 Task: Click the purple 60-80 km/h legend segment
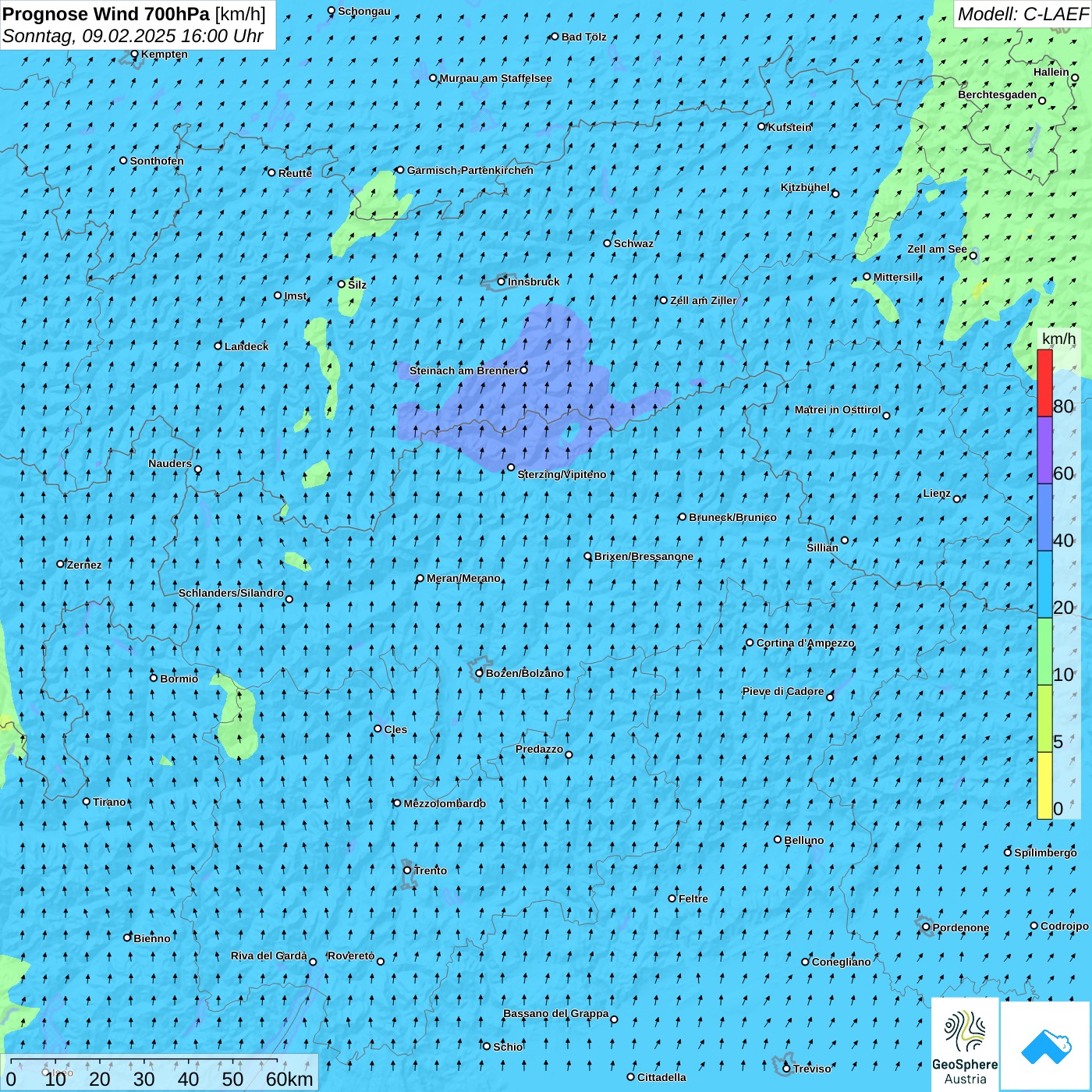point(1044,450)
